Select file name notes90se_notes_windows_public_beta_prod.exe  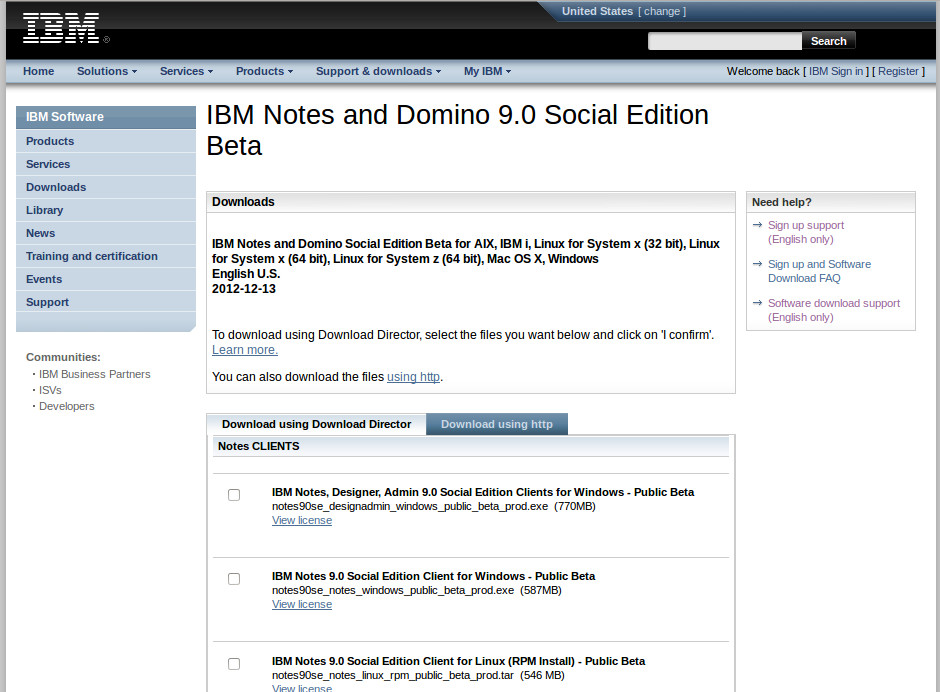pyautogui.click(x=393, y=590)
